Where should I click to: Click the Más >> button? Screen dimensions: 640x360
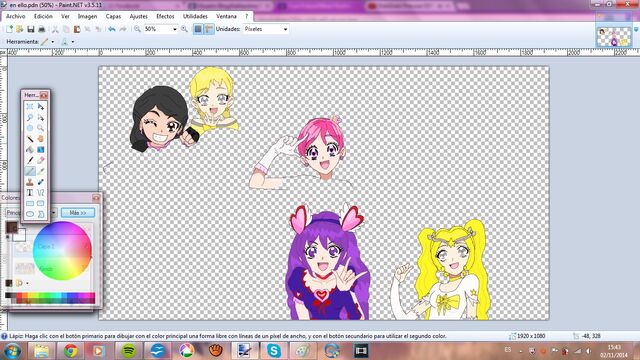coord(78,213)
